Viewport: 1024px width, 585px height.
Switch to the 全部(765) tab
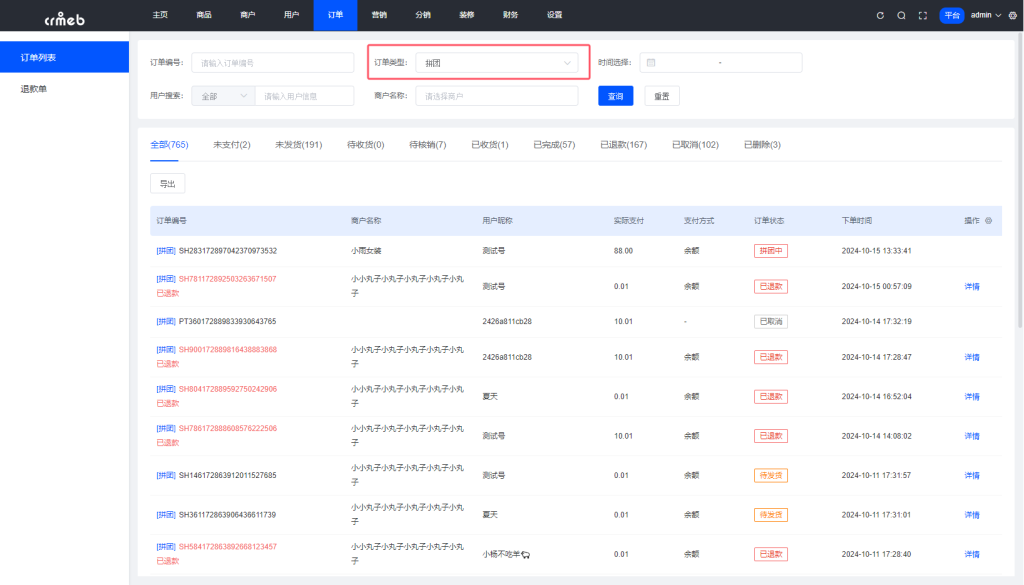point(169,145)
